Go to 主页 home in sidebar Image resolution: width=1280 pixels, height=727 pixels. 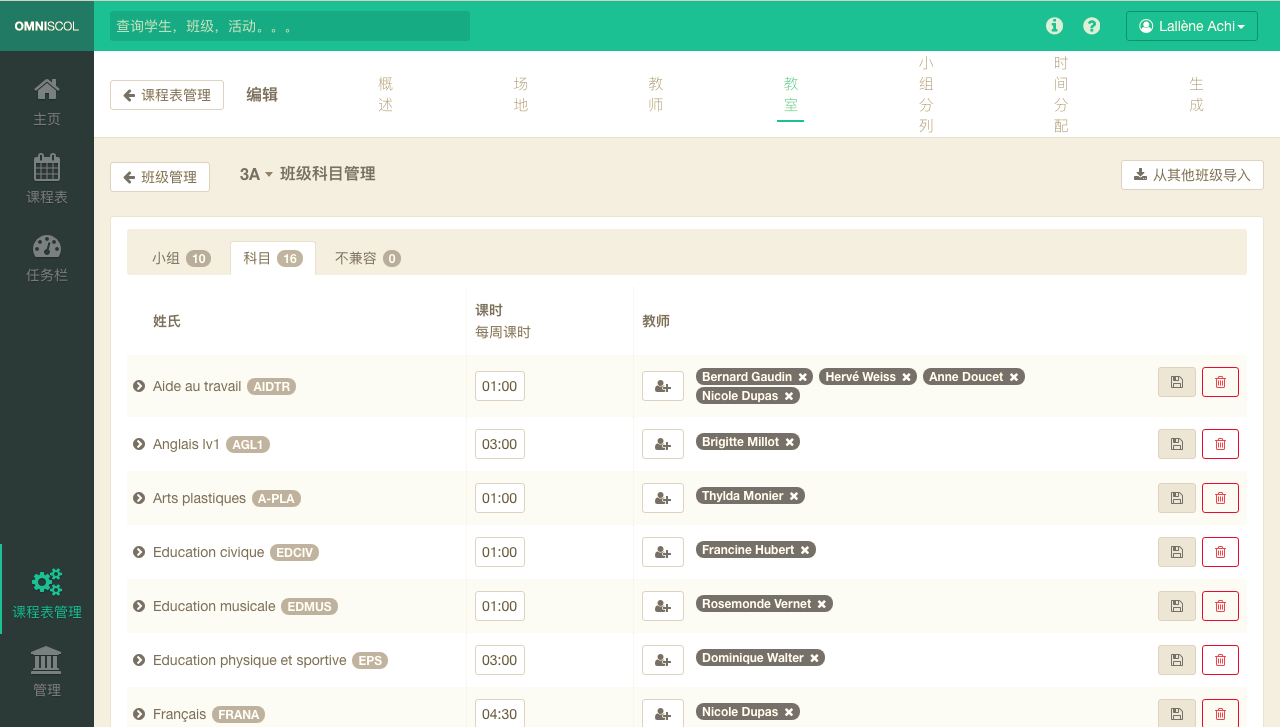[47, 102]
